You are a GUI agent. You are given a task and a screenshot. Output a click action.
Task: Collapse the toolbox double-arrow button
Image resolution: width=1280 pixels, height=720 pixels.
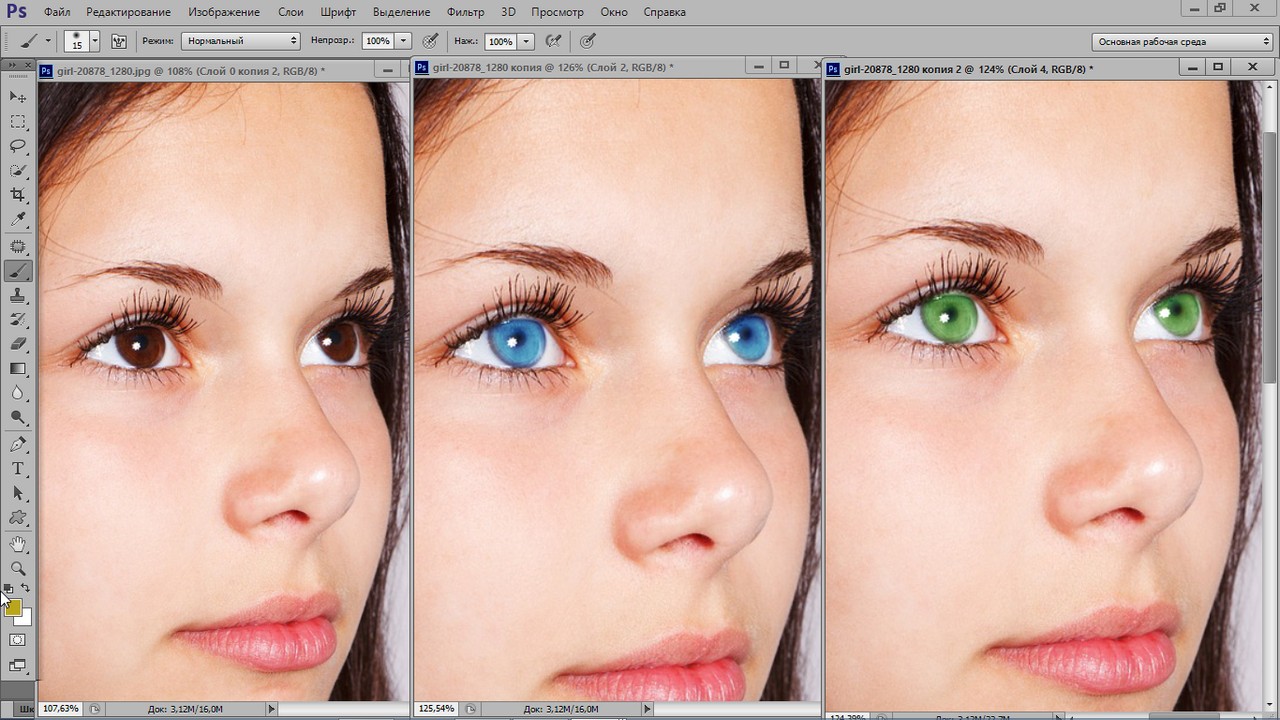(x=11, y=64)
